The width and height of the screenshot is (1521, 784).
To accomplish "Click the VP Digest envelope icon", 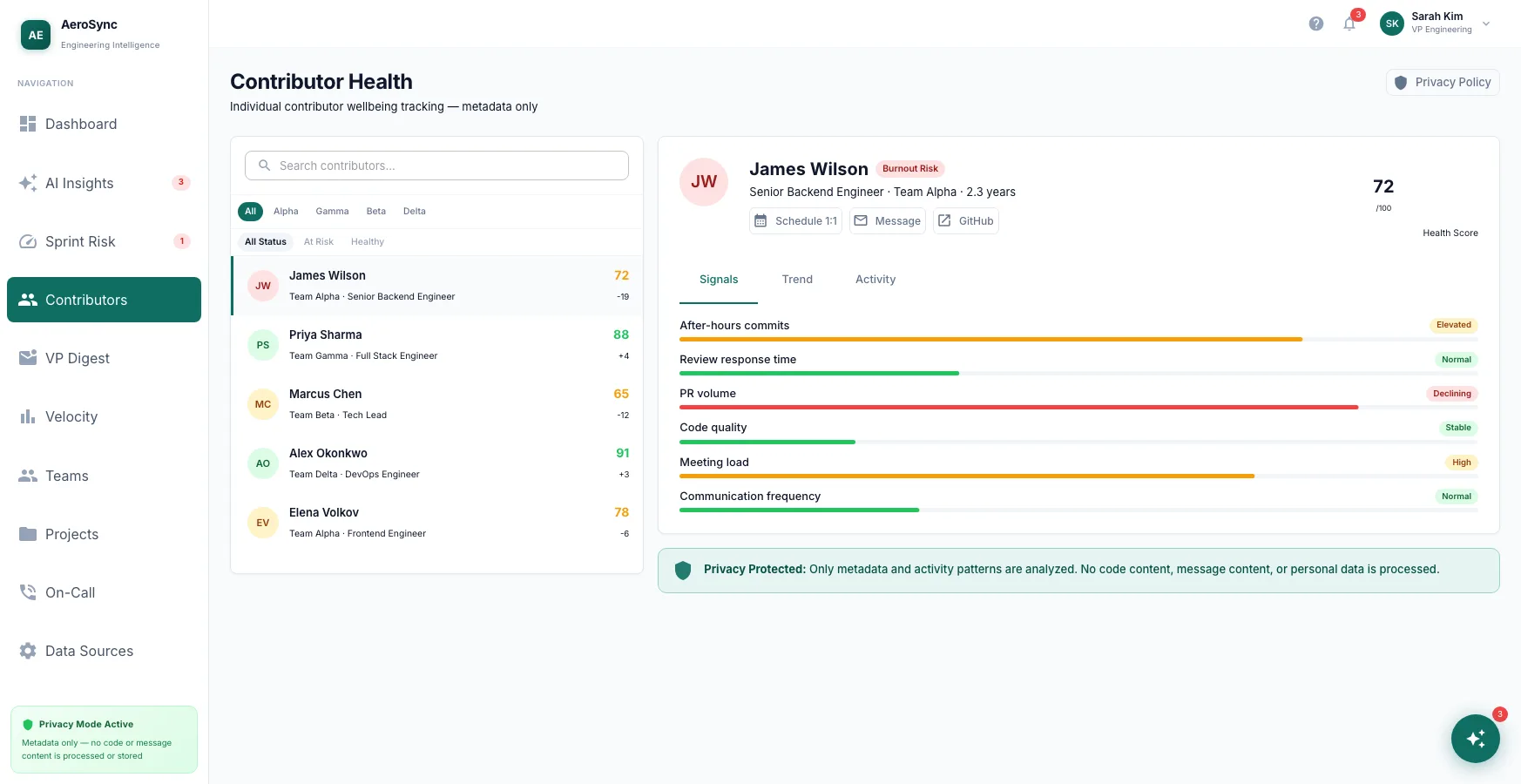I will click(28, 358).
